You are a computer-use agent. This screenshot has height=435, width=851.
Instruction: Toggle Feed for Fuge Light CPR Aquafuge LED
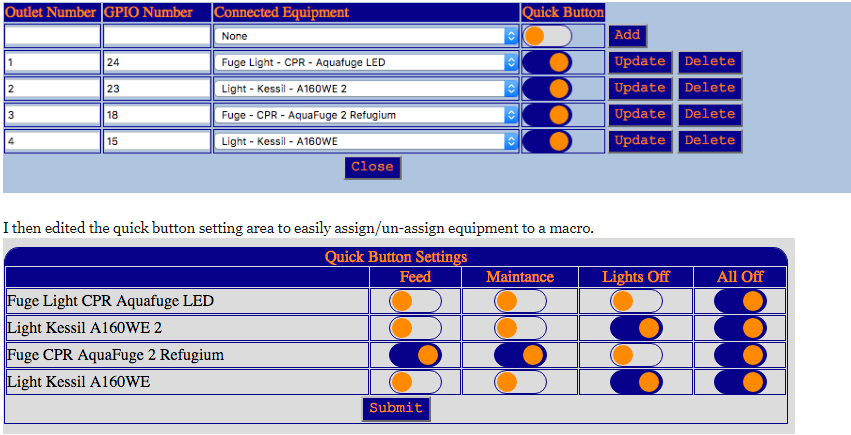415,301
